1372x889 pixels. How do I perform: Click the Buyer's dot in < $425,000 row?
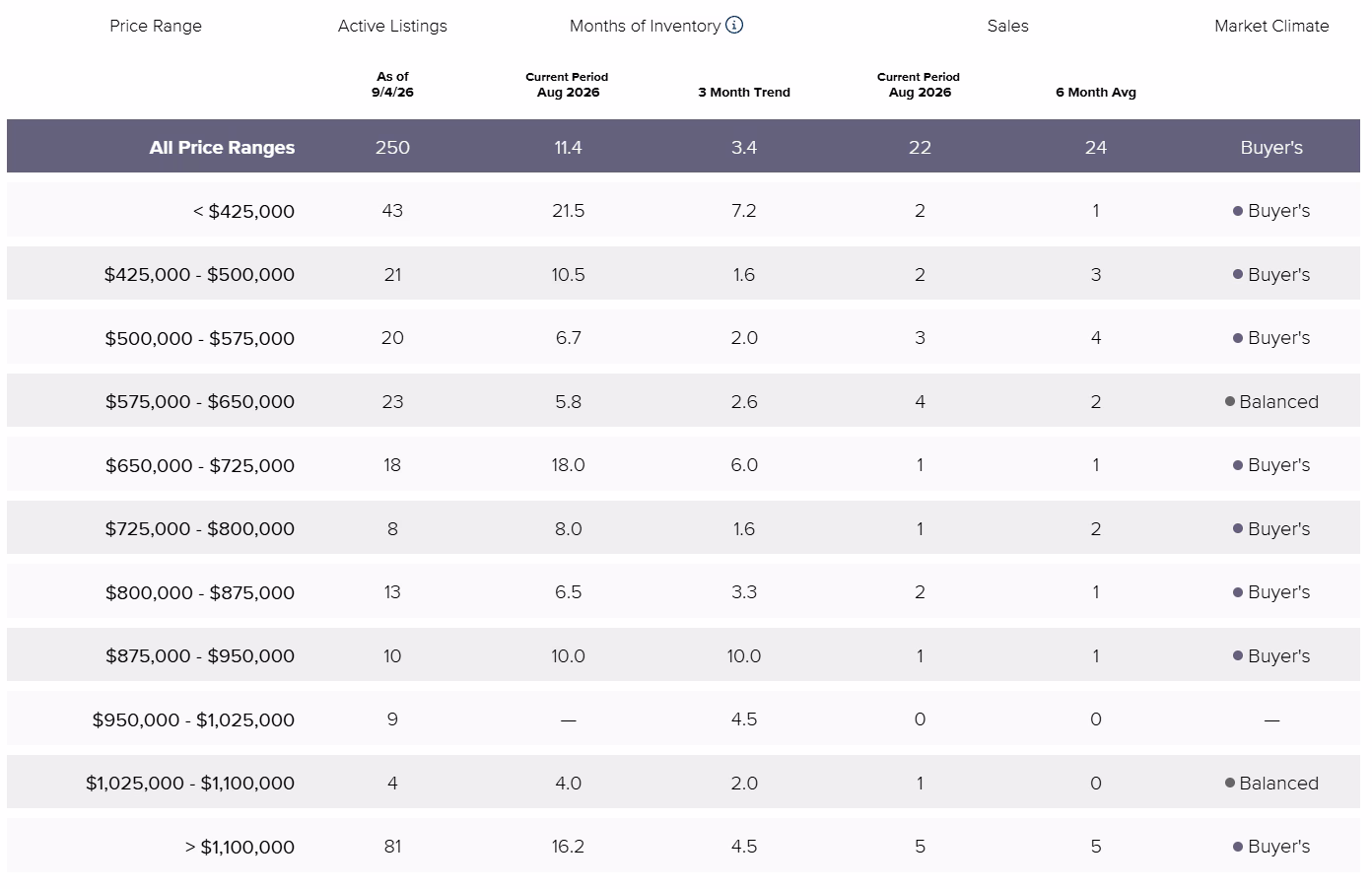click(1238, 211)
